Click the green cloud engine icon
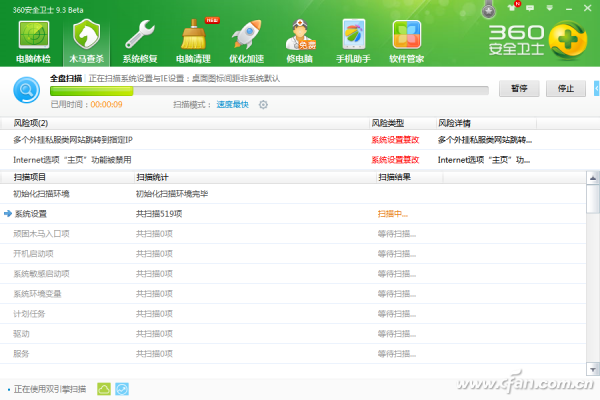Image resolution: width=600 pixels, height=400 pixels. tap(104, 389)
